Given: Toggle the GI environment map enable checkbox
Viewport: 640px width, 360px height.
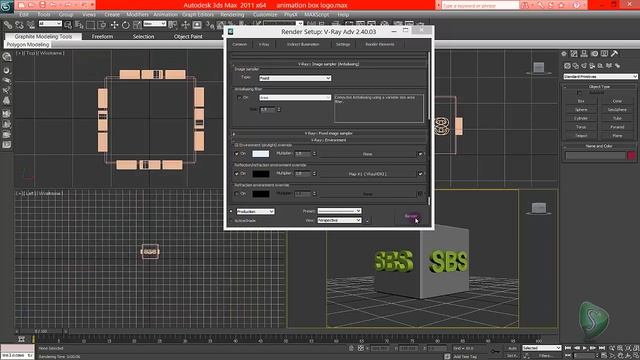Looking at the screenshot, I should coord(420,154).
